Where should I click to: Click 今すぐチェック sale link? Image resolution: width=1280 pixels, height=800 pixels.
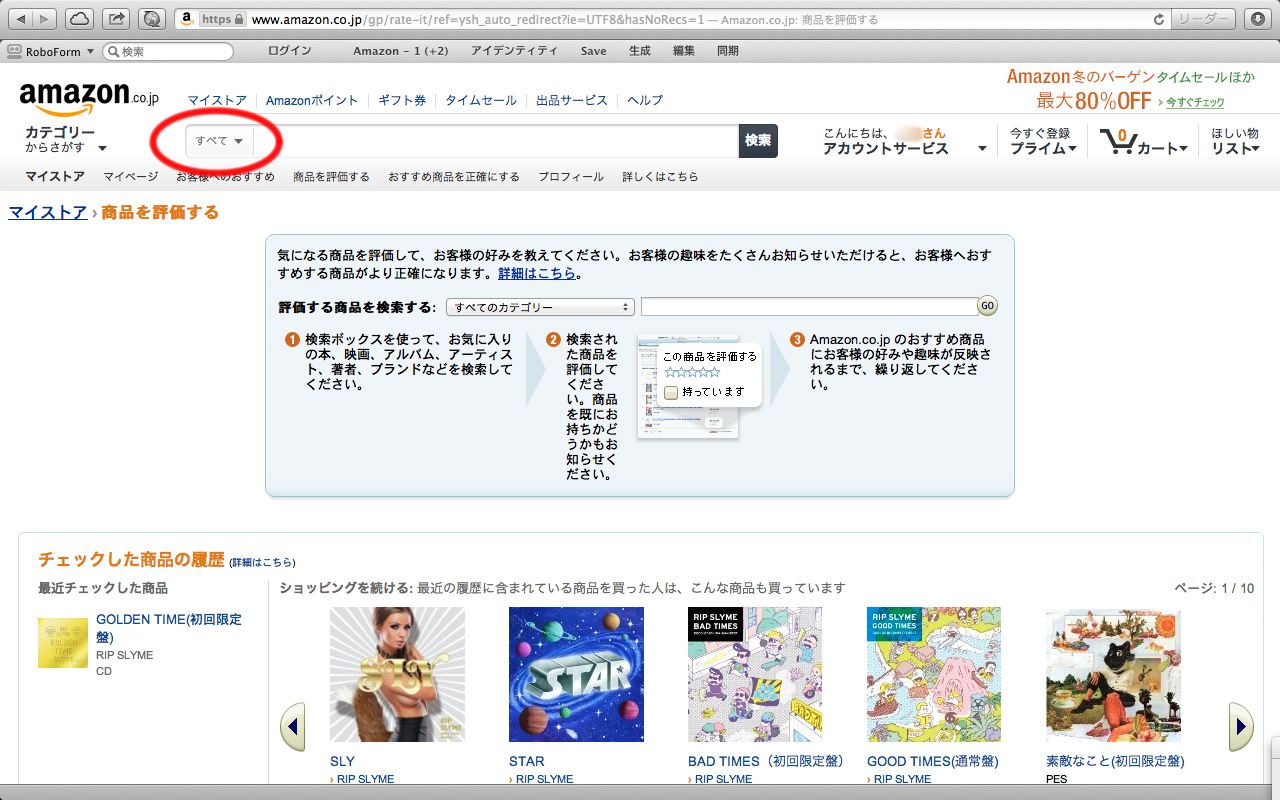pos(1195,102)
